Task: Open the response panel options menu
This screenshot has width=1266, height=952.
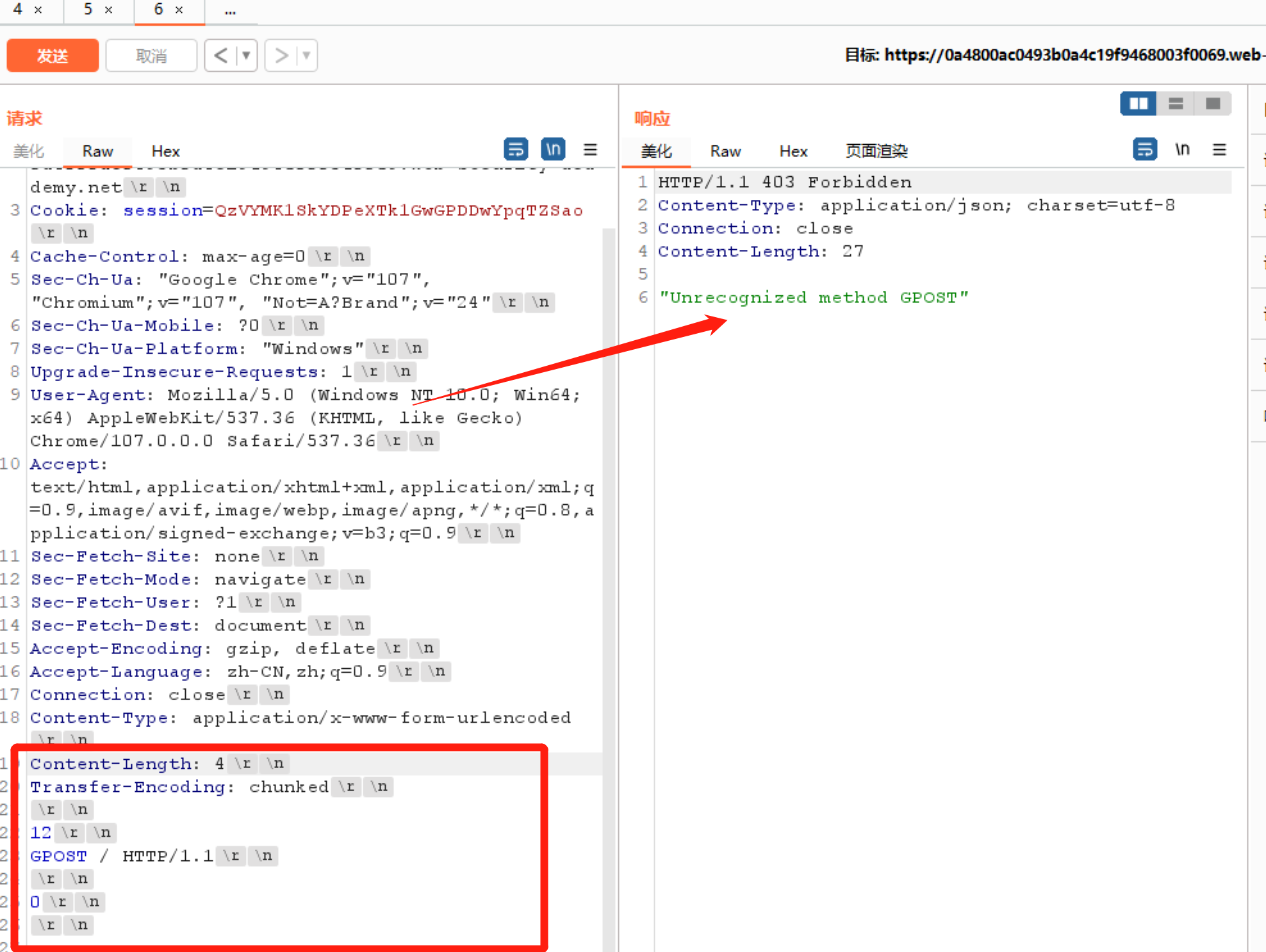Action: 1219,149
